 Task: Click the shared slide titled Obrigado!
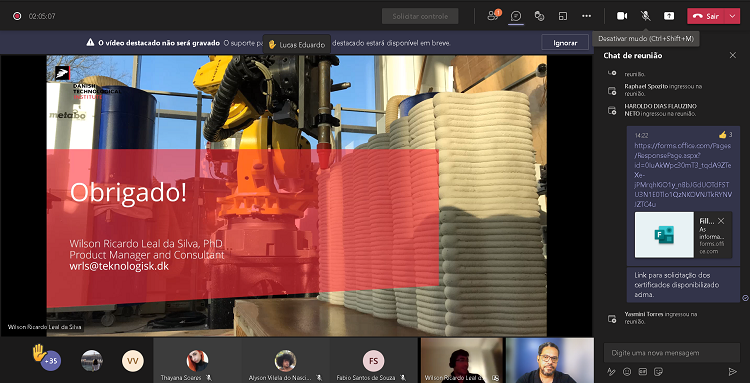(x=297, y=195)
